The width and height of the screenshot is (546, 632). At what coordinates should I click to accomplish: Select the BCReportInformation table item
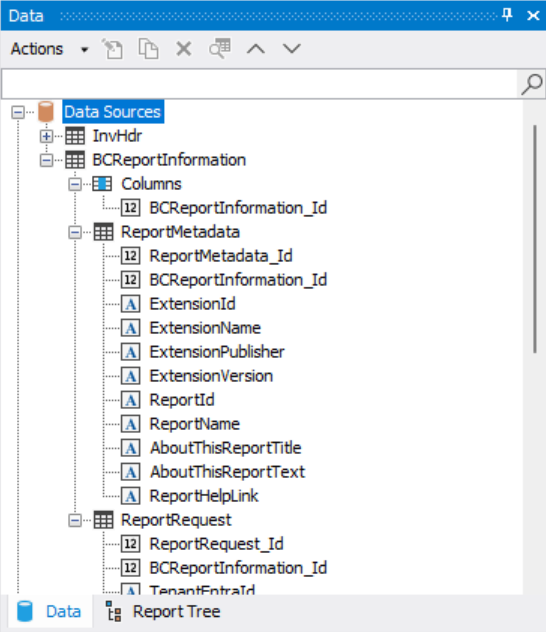169,160
